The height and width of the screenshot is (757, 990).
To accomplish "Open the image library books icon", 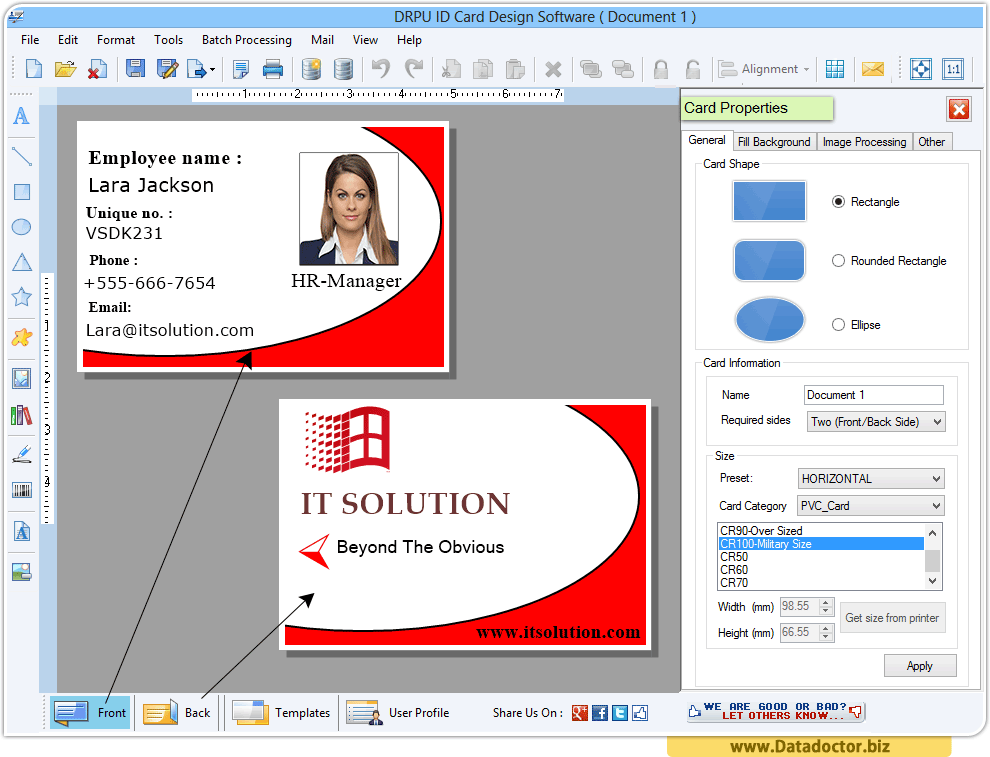I will click(x=21, y=415).
